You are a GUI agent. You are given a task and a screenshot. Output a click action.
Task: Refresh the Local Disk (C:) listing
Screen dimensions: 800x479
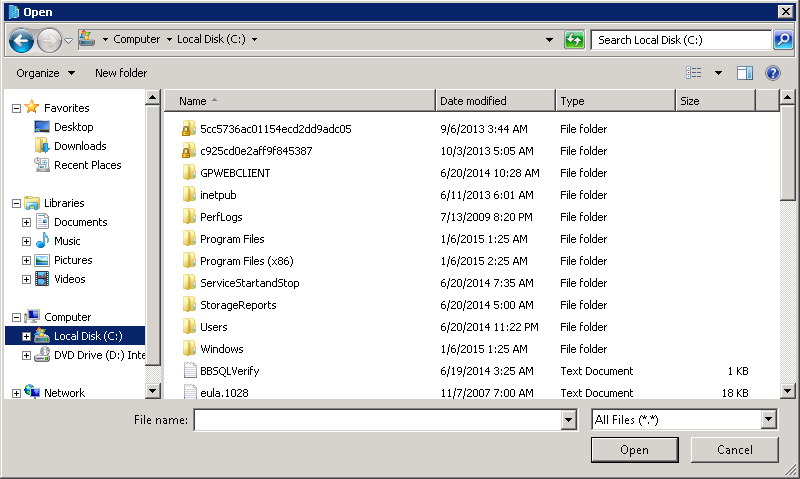coord(574,40)
